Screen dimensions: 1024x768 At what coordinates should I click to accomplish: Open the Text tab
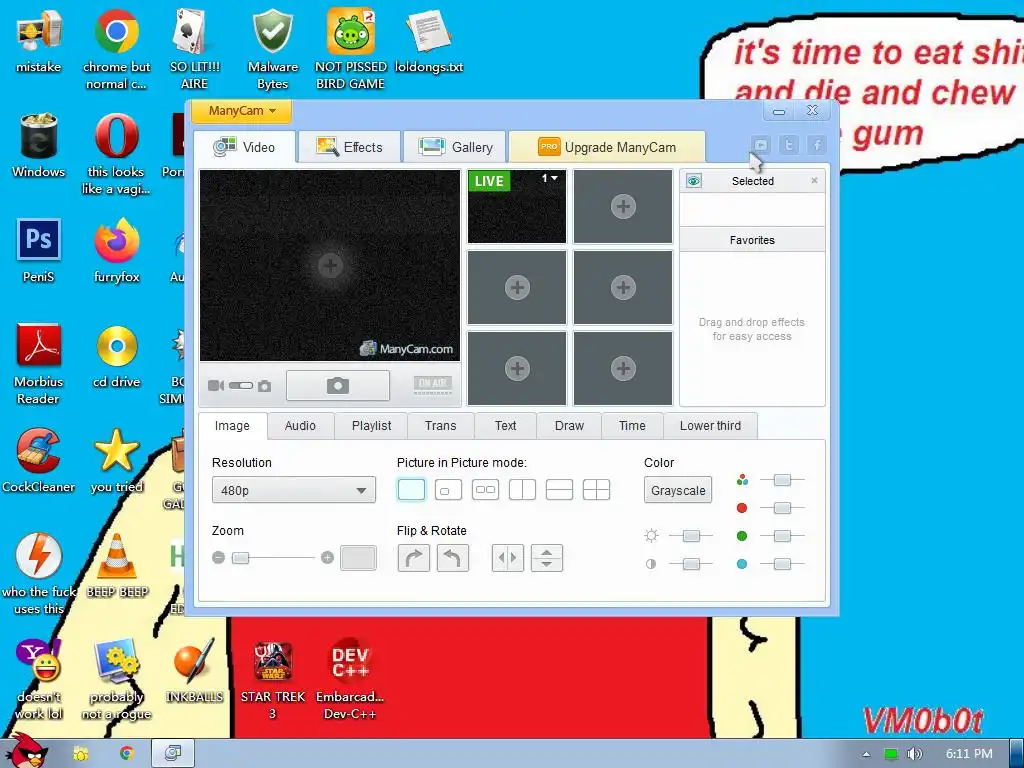click(505, 426)
